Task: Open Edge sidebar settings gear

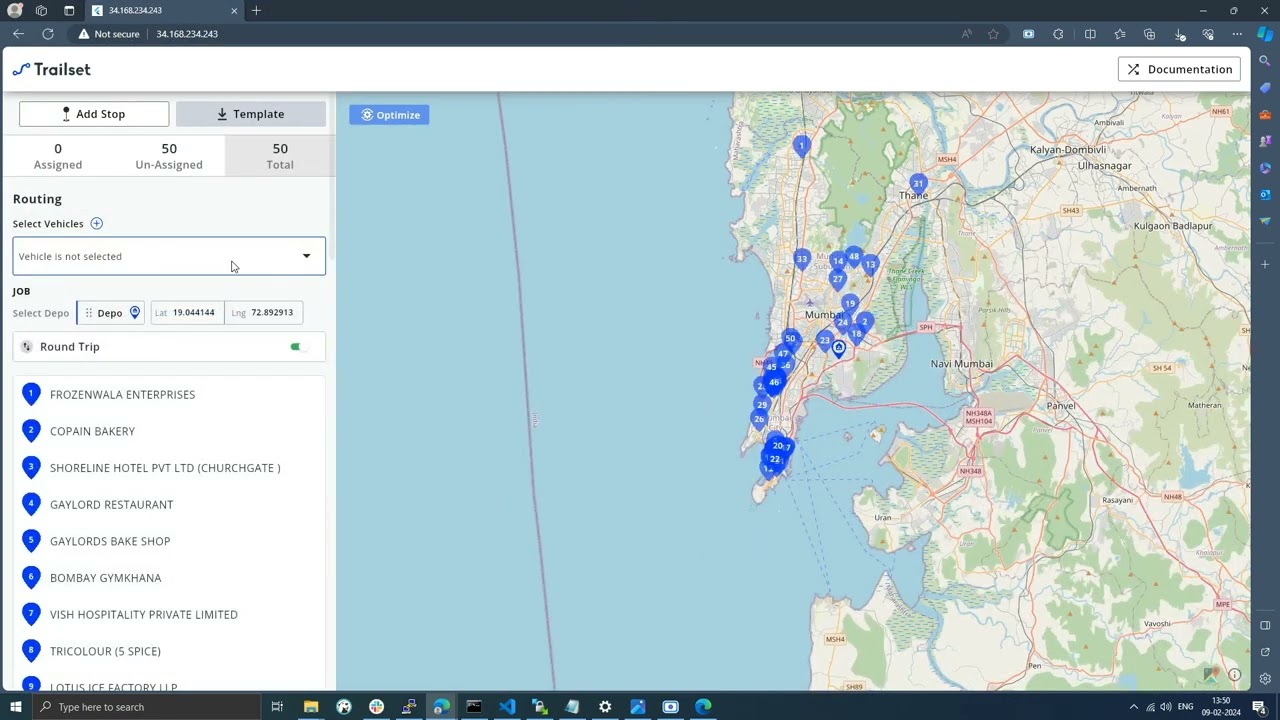Action: click(x=1265, y=679)
